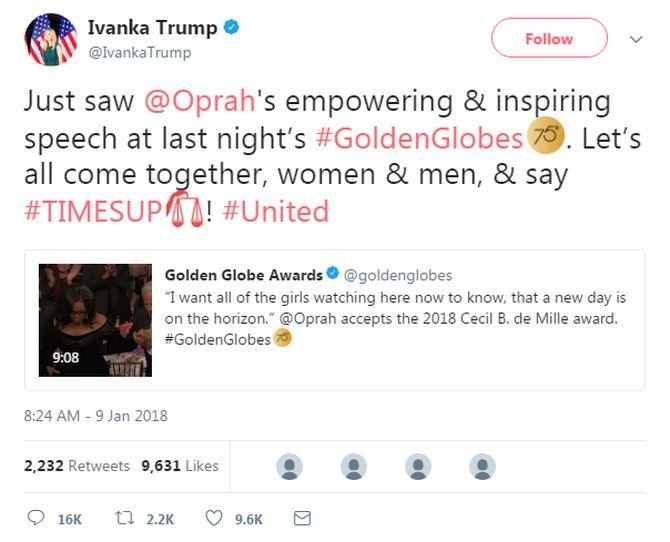Click the last liker avatar placeholder
The width and height of the screenshot is (670, 542).
tap(482, 466)
